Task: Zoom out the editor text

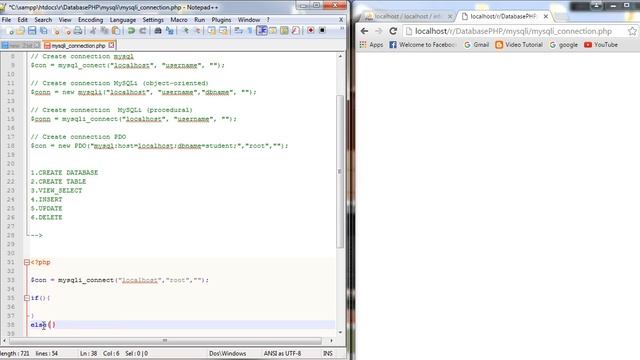Action: [197, 31]
